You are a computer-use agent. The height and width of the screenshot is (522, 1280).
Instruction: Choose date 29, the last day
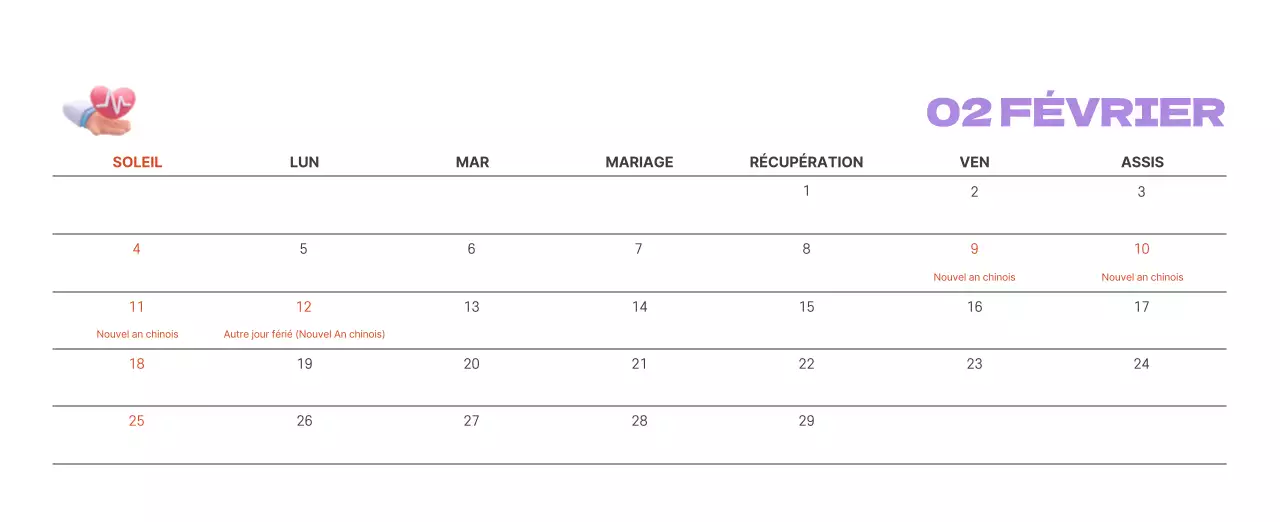[806, 421]
